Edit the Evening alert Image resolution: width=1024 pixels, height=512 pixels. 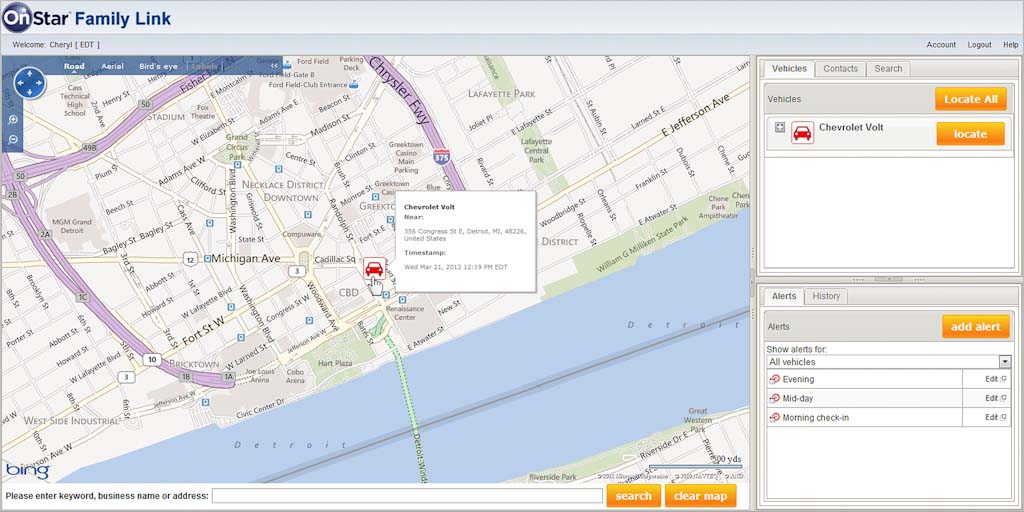pyautogui.click(x=995, y=379)
